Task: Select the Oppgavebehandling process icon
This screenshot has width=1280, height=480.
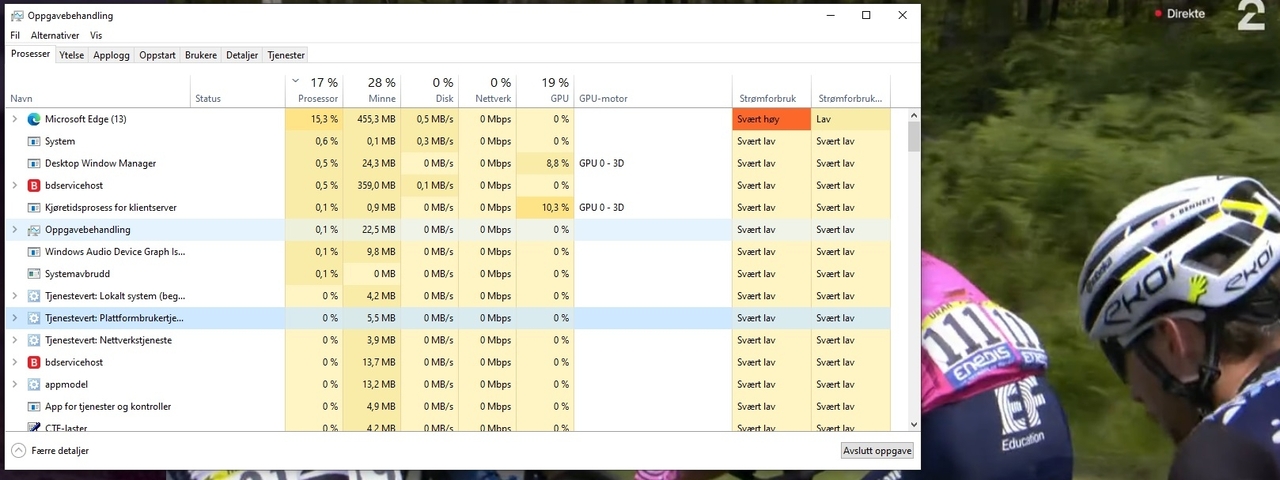Action: [x=34, y=230]
